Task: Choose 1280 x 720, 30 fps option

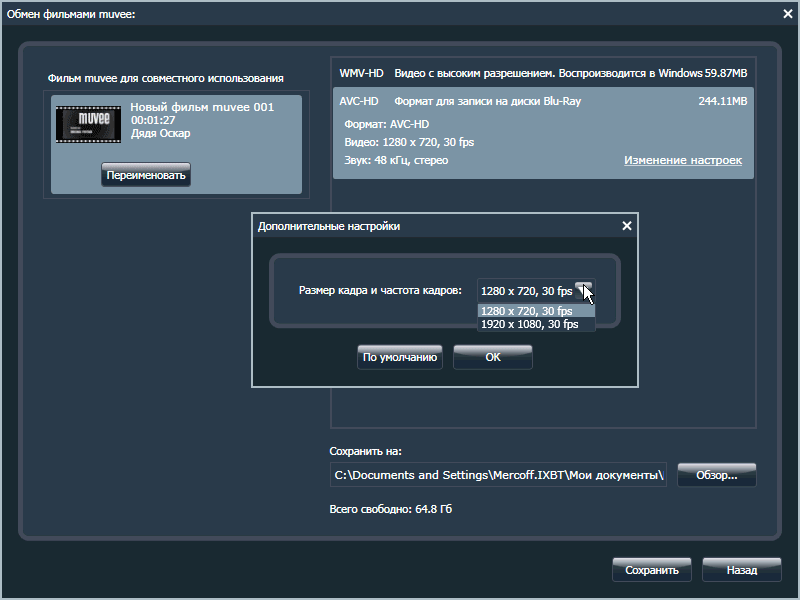Action: point(536,311)
